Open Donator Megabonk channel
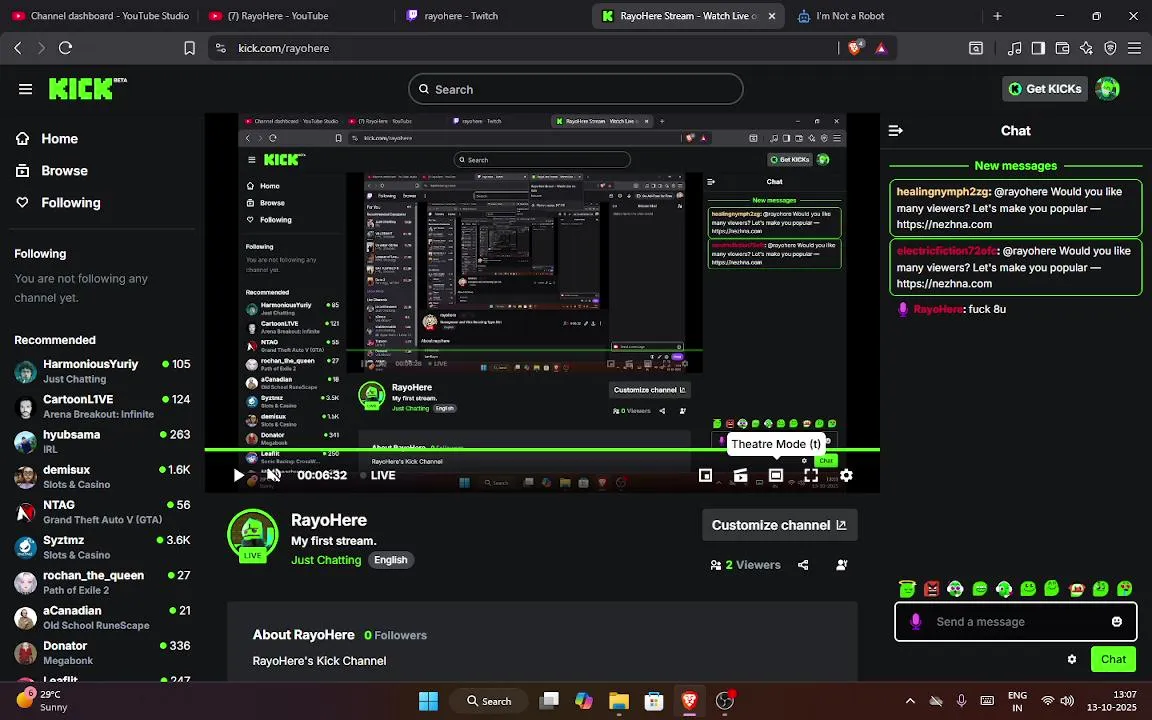 click(x=101, y=653)
